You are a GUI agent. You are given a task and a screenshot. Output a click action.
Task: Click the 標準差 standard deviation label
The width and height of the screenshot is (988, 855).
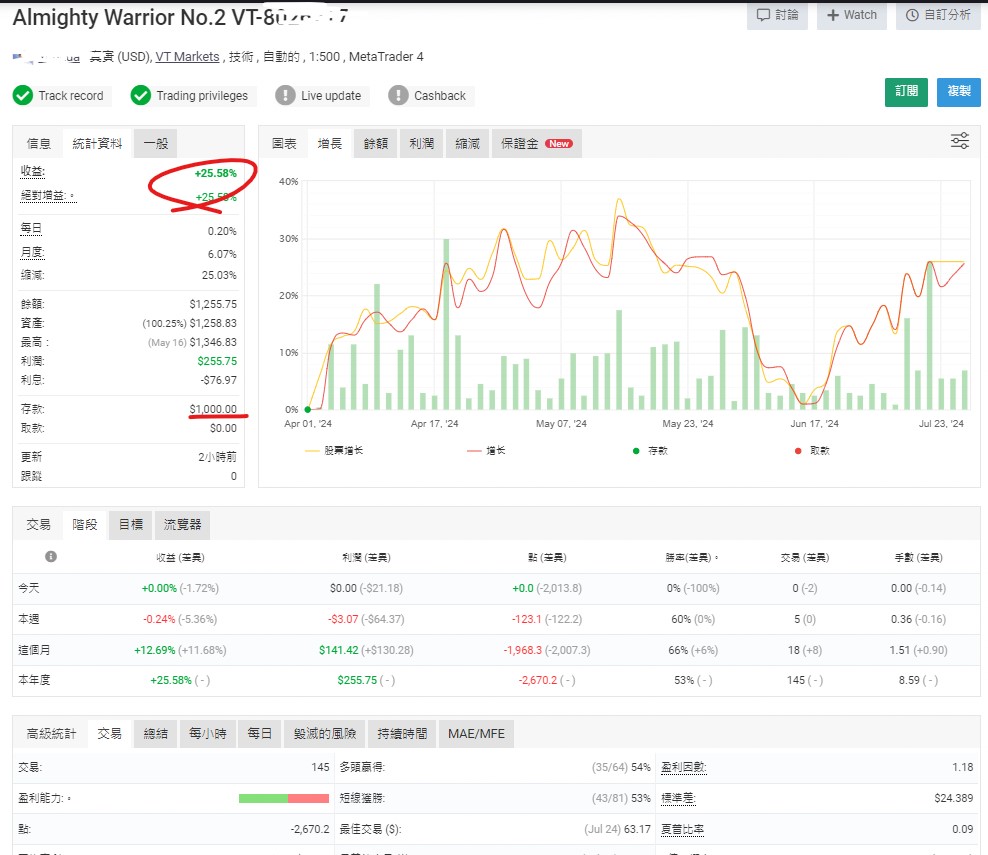click(678, 798)
